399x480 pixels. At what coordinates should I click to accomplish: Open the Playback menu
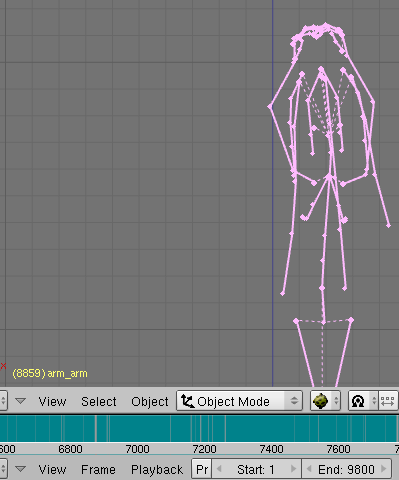tap(157, 470)
